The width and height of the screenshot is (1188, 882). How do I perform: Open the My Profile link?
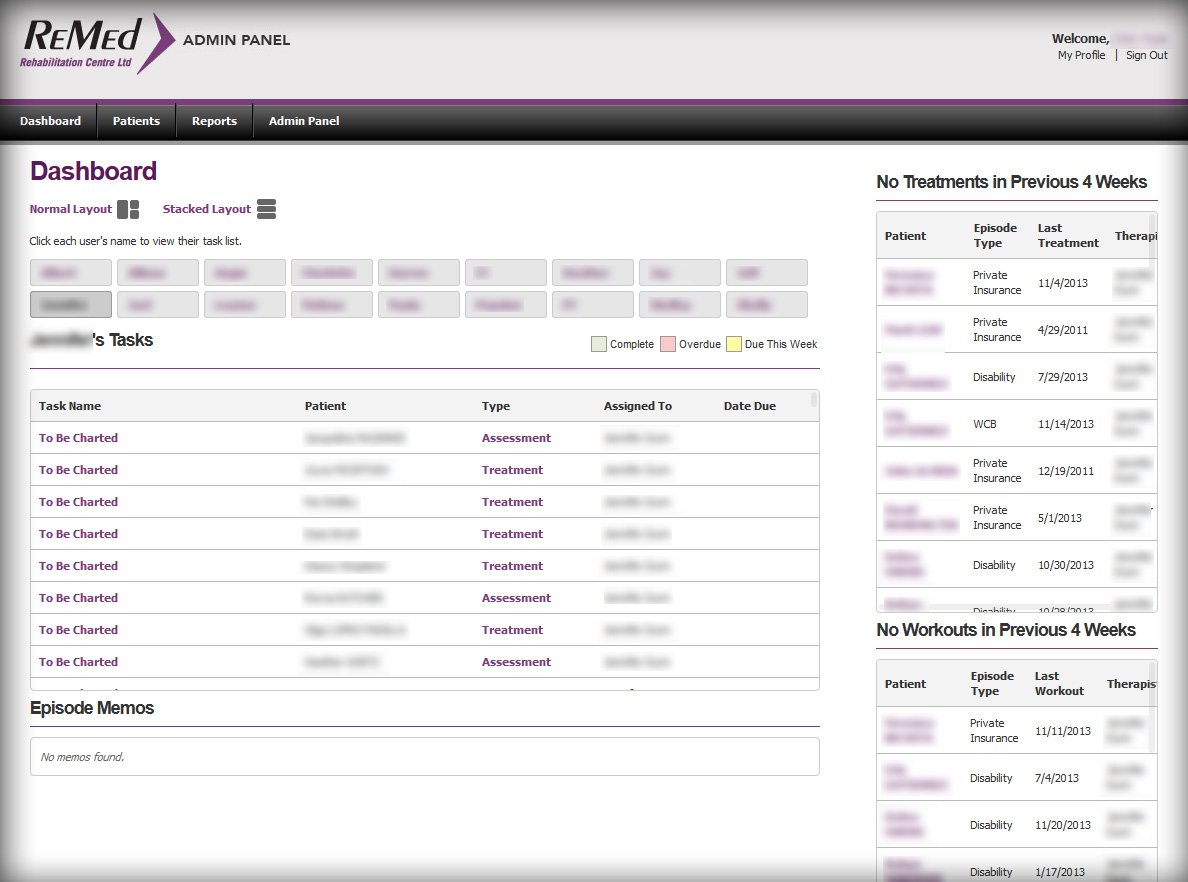tap(1081, 55)
